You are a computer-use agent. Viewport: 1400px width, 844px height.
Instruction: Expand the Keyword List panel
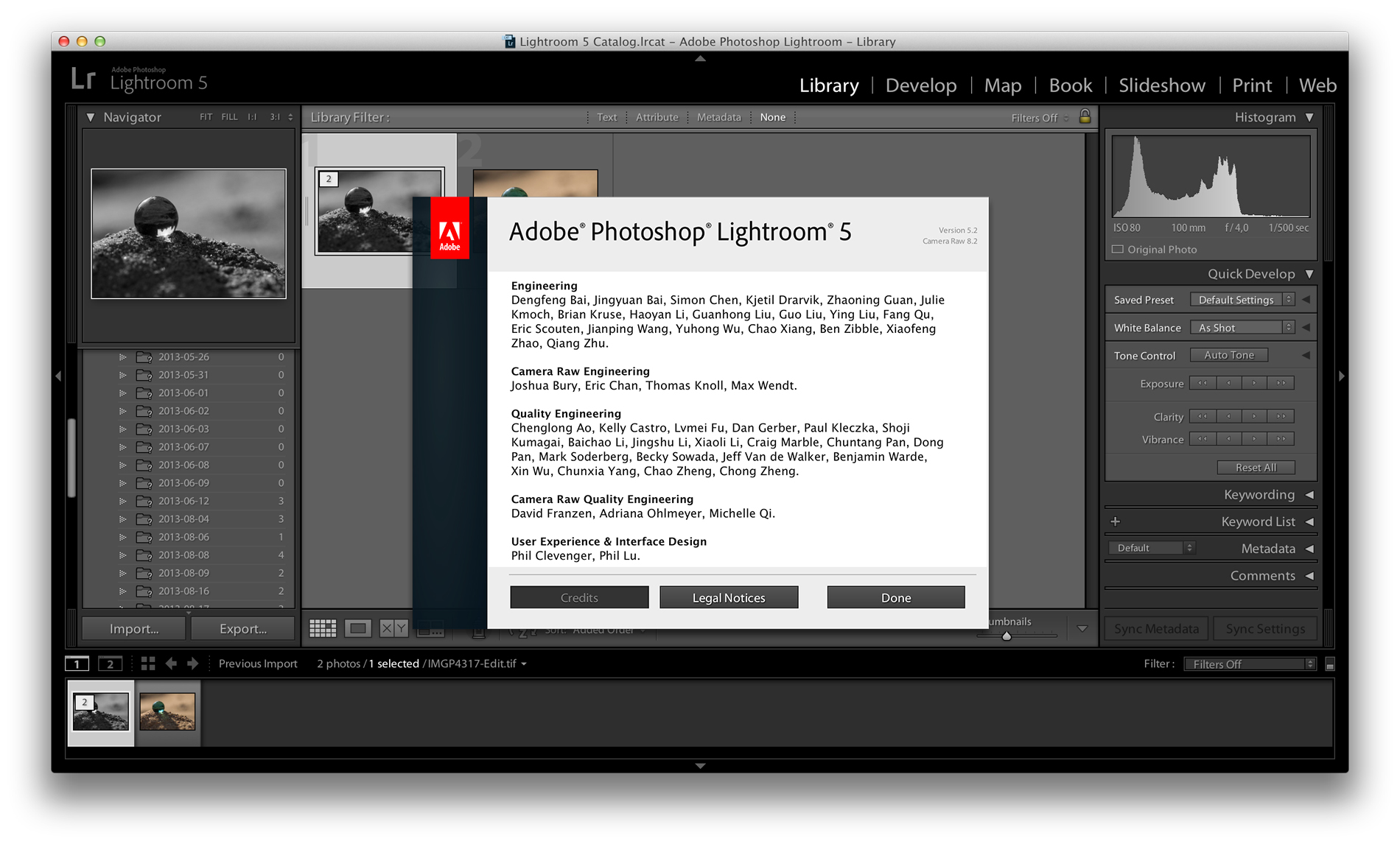click(1309, 521)
